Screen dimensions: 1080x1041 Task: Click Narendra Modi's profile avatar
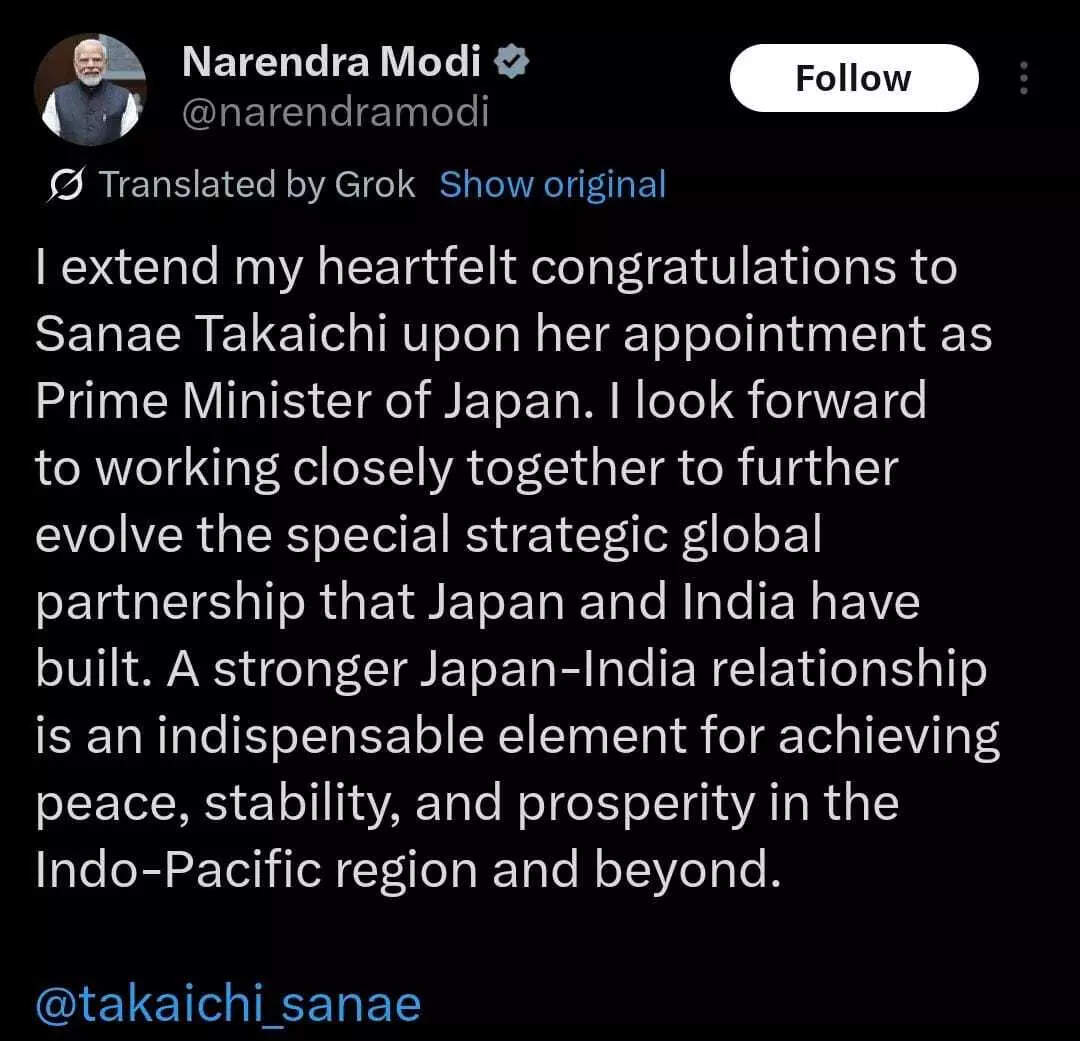tap(90, 85)
